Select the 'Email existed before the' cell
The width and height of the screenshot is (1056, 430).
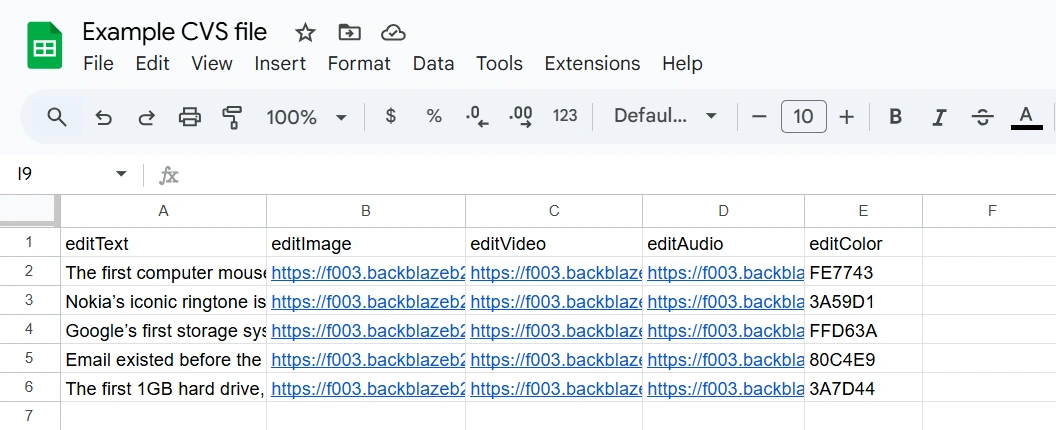point(163,359)
